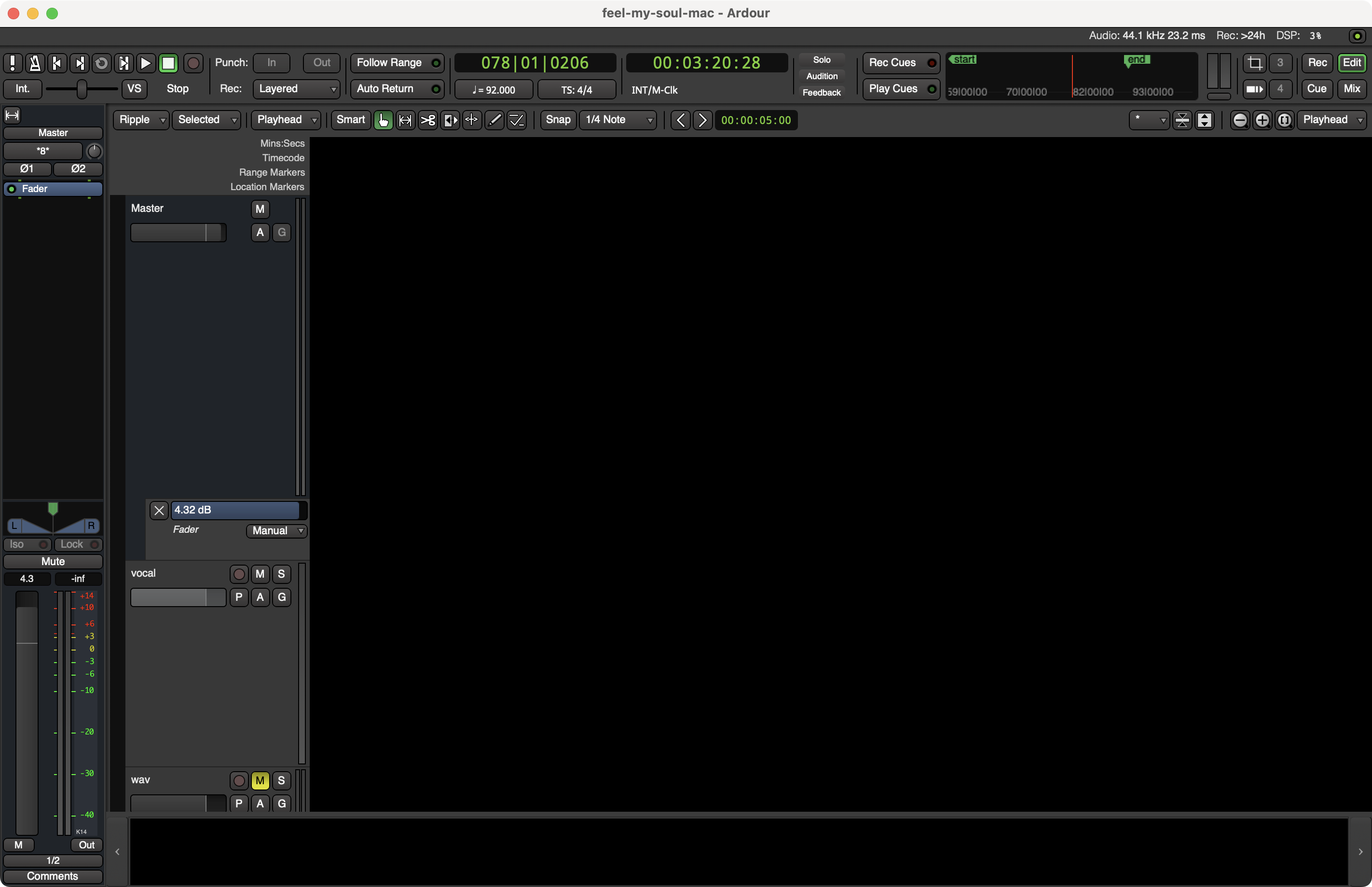Start playback with the Play button
Image resolution: width=1372 pixels, height=887 pixels.
pos(146,63)
